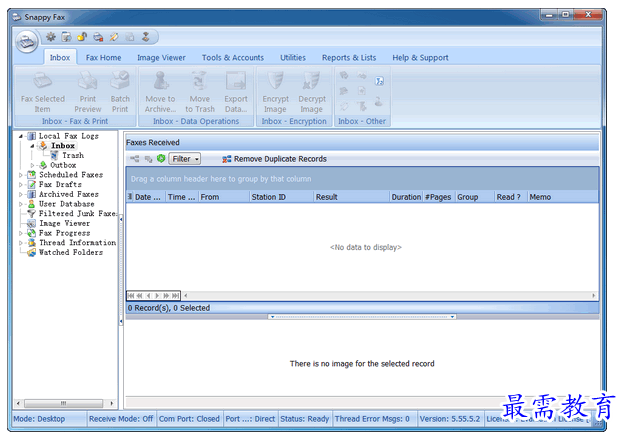Click the Read ? column header
Image resolution: width=624 pixels, height=438 pixels.
(511, 197)
